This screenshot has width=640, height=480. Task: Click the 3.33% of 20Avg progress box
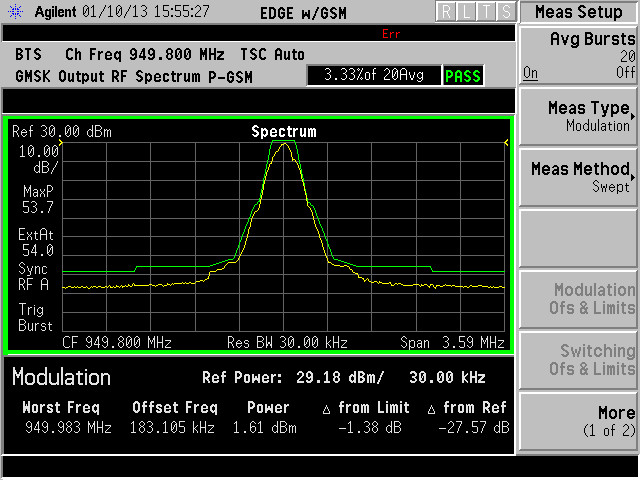click(x=374, y=75)
